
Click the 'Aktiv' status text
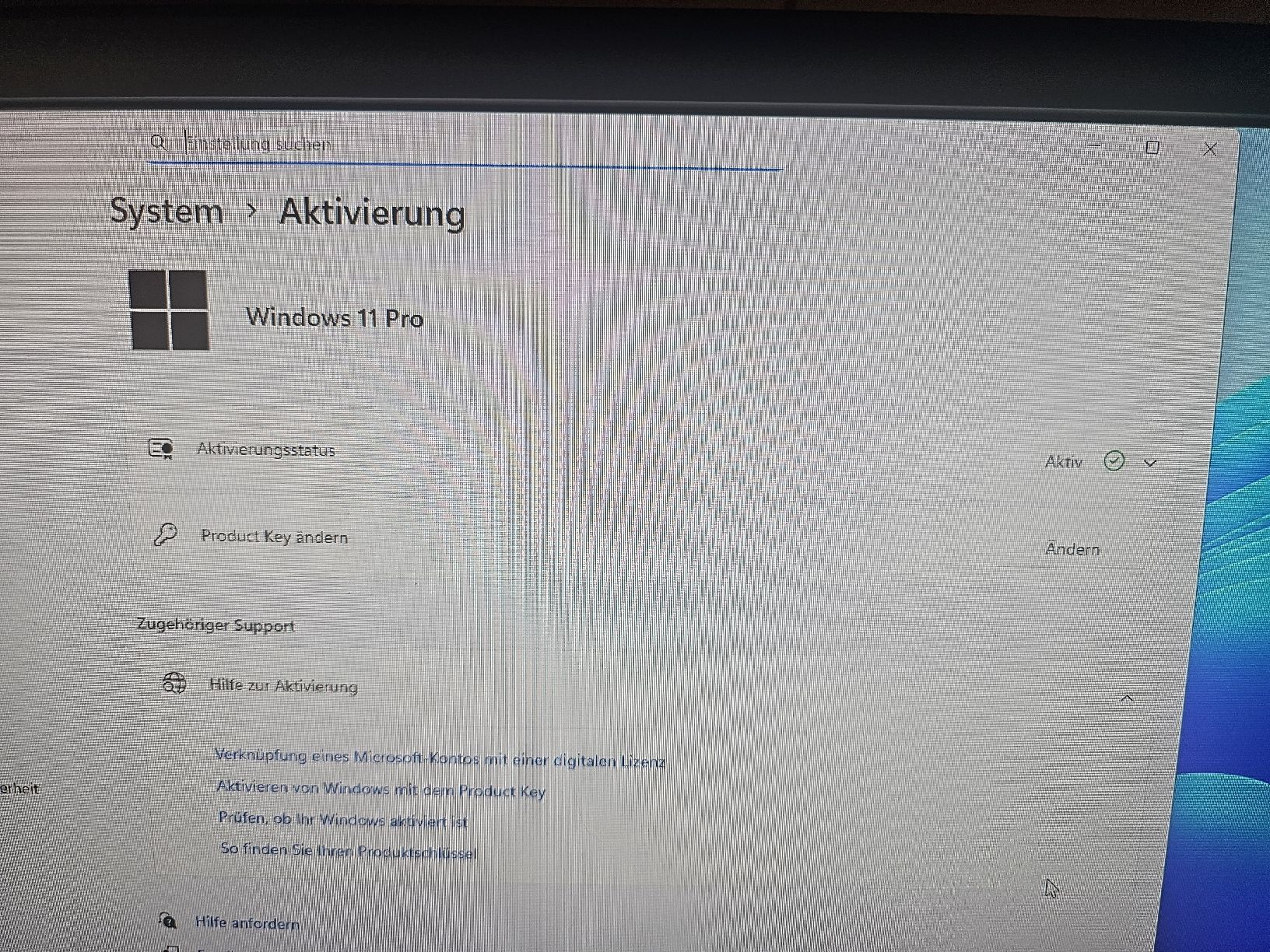click(x=1063, y=462)
